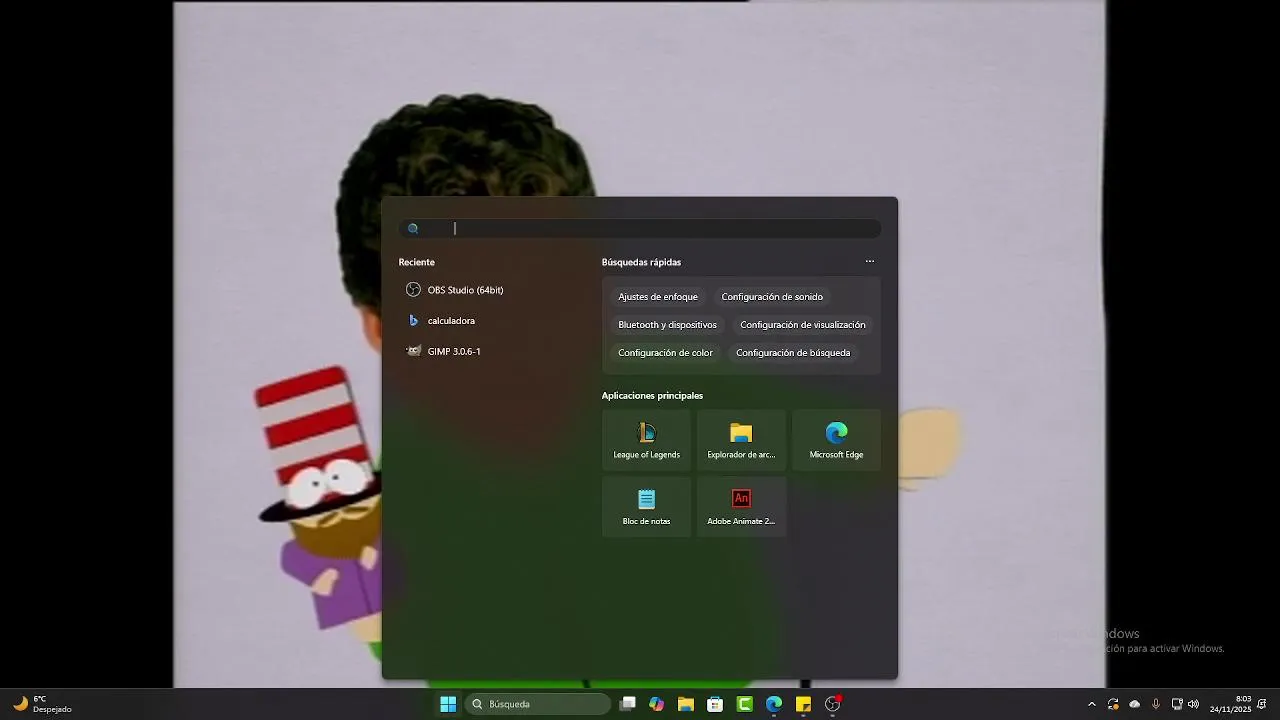Open recent item GIMP 3.0.6-1
Viewport: 1280px width, 720px height.
click(444, 352)
